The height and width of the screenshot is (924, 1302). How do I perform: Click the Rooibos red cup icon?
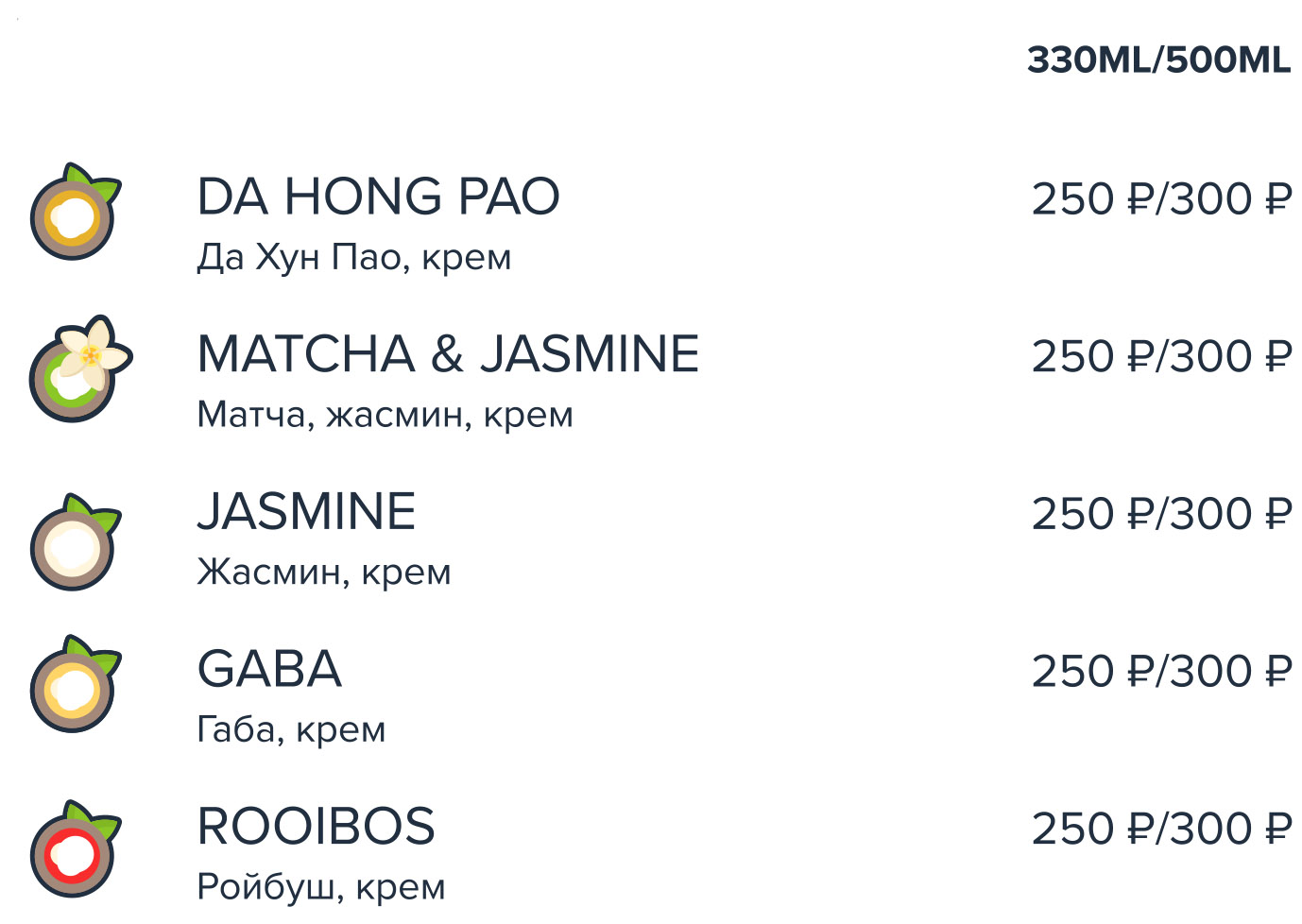75,848
